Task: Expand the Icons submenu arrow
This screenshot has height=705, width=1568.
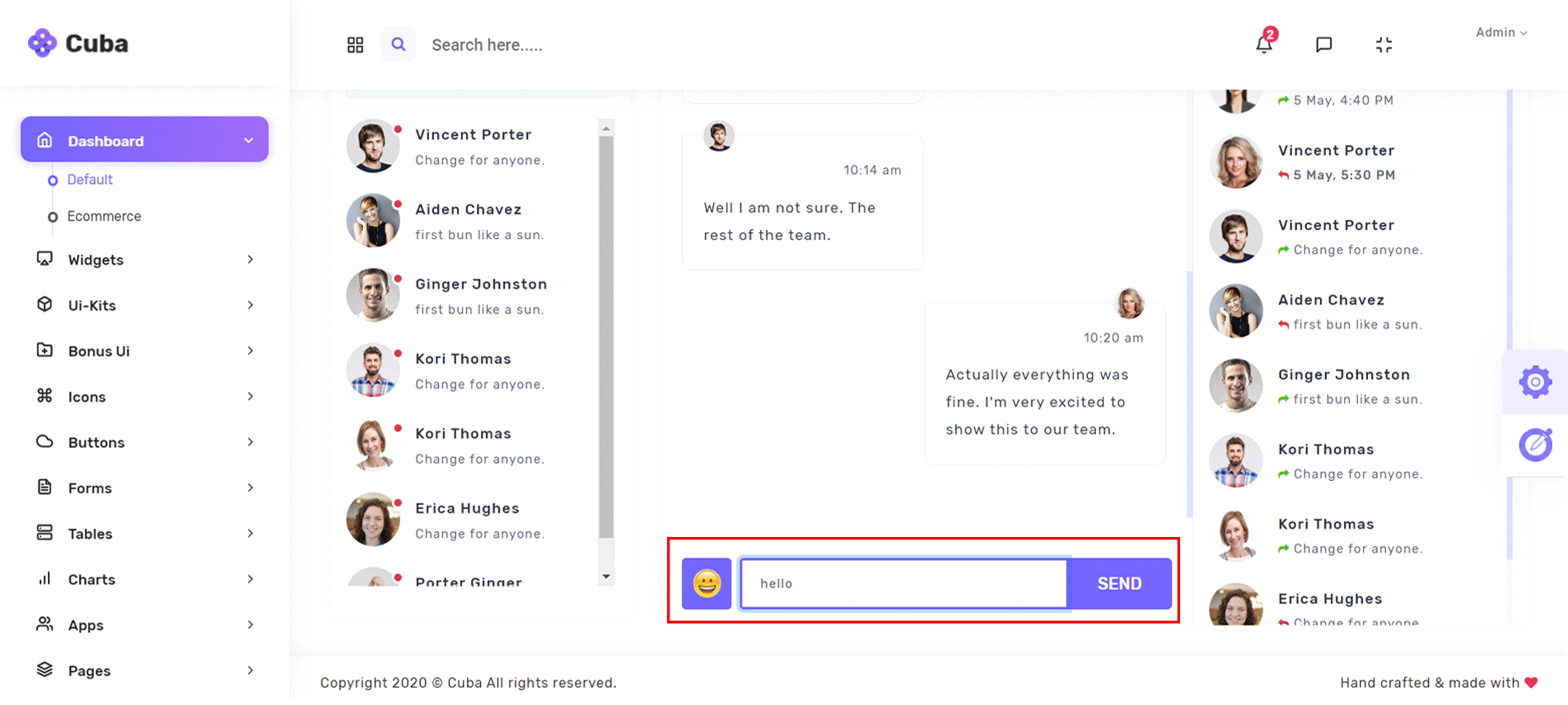Action: click(x=250, y=396)
